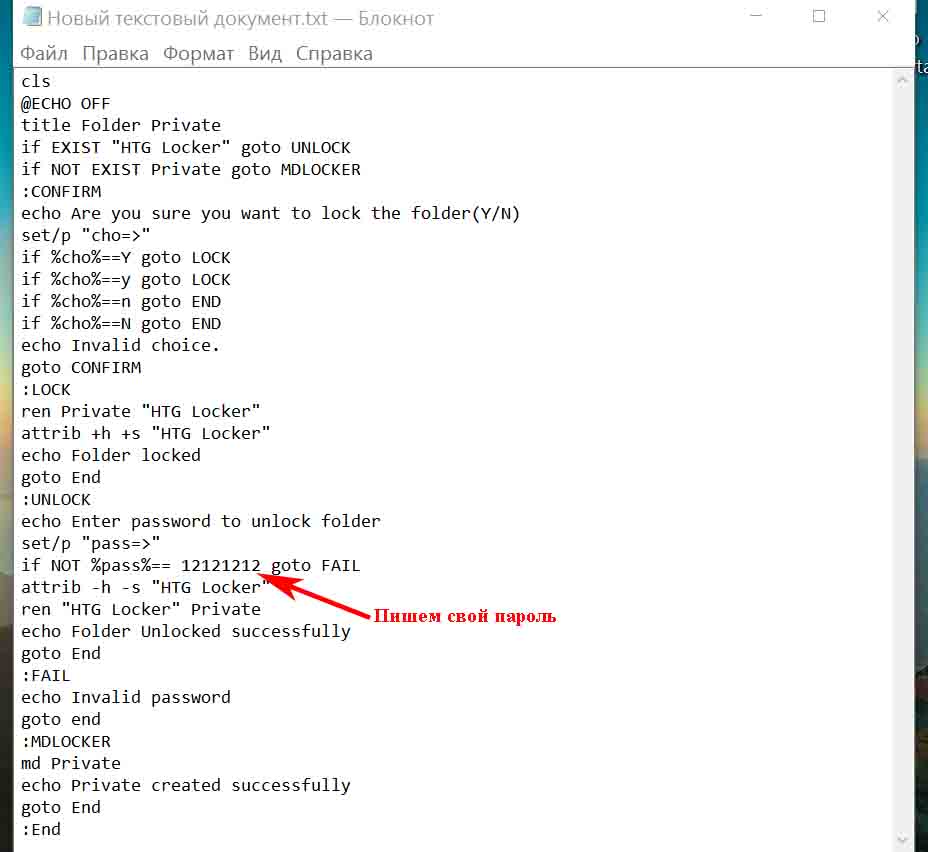Click the line 'echo Folder locked'
Viewport: 928px width, 852px height.
pos(111,456)
